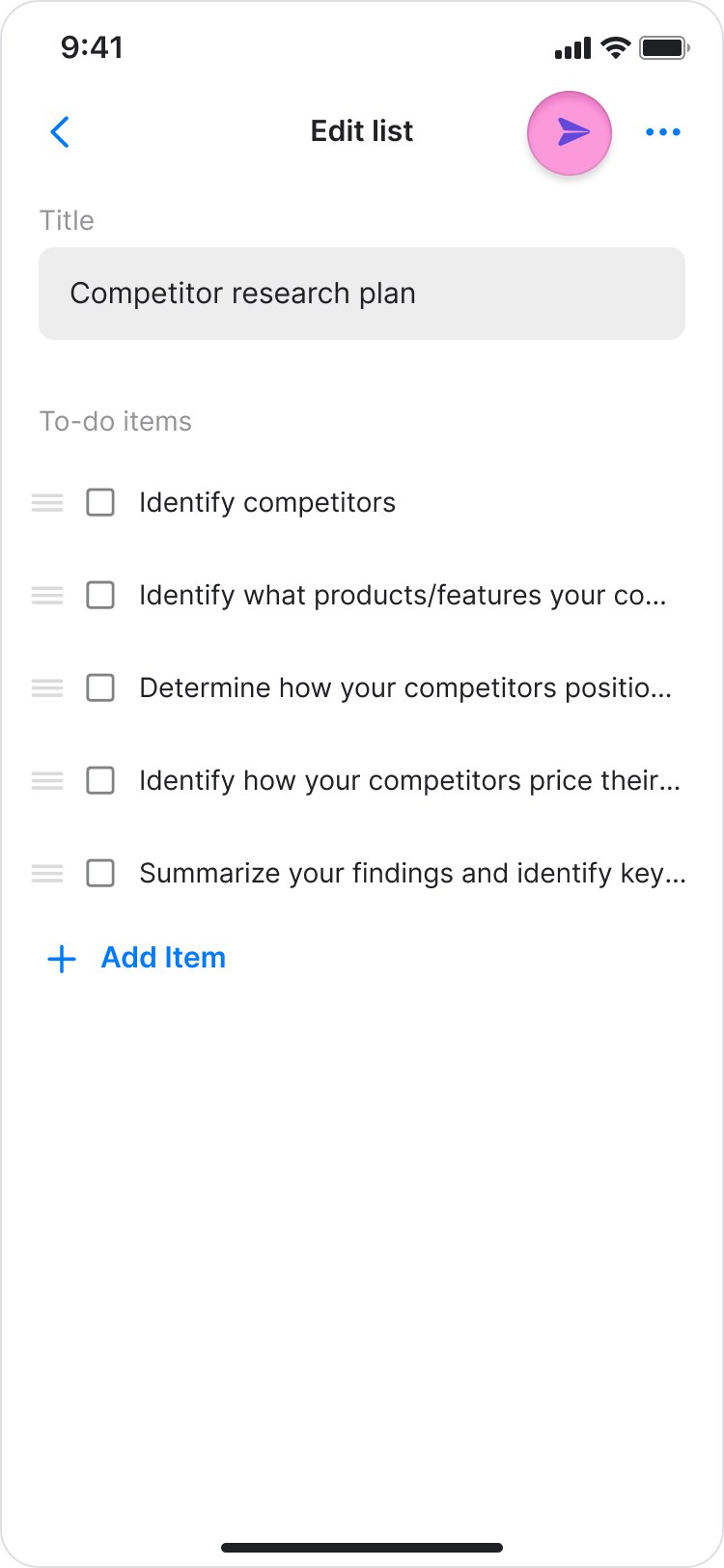
Task: Tap drag handle for competitors price item
Action: 47,780
